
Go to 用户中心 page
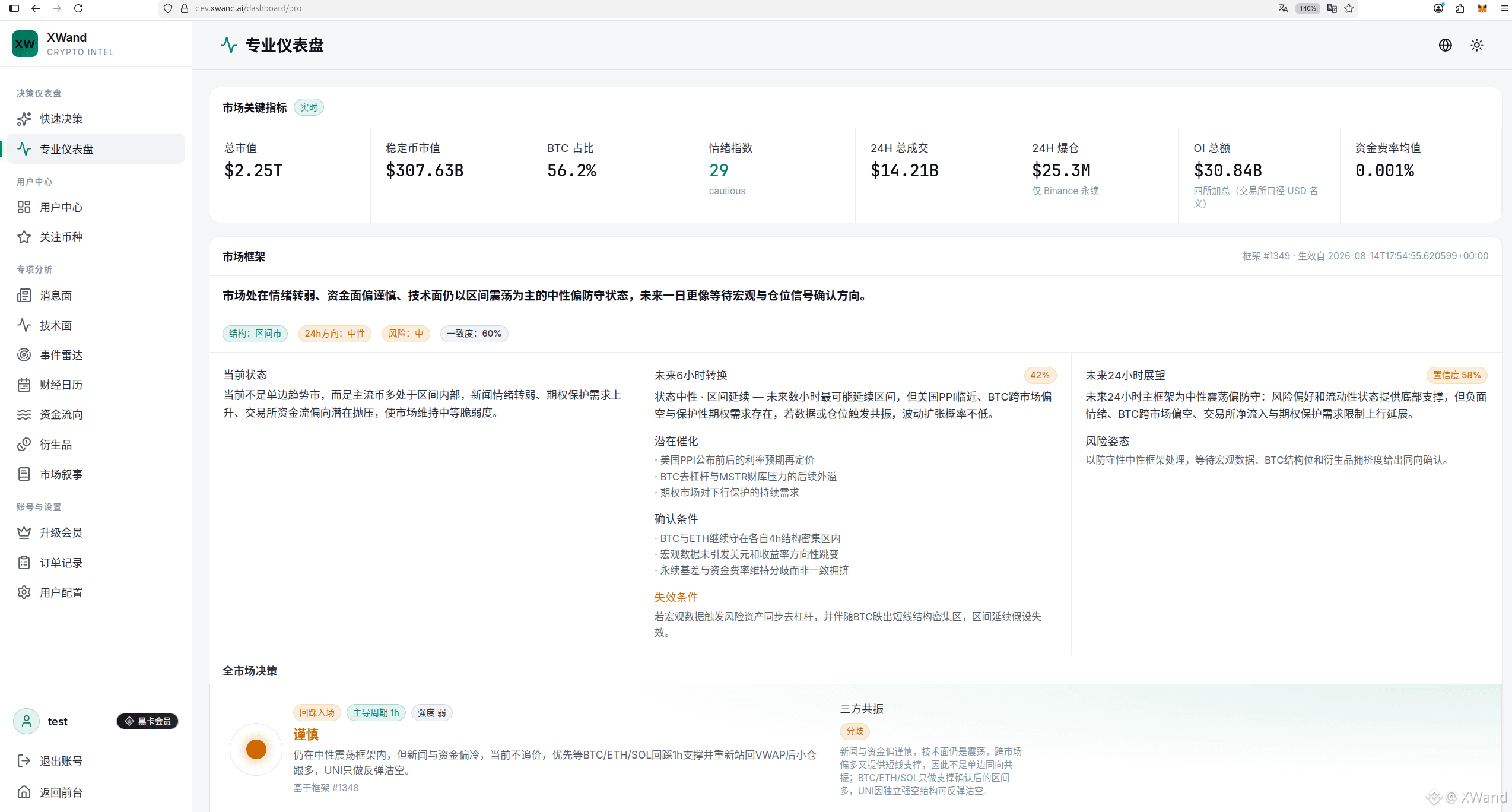coord(95,207)
